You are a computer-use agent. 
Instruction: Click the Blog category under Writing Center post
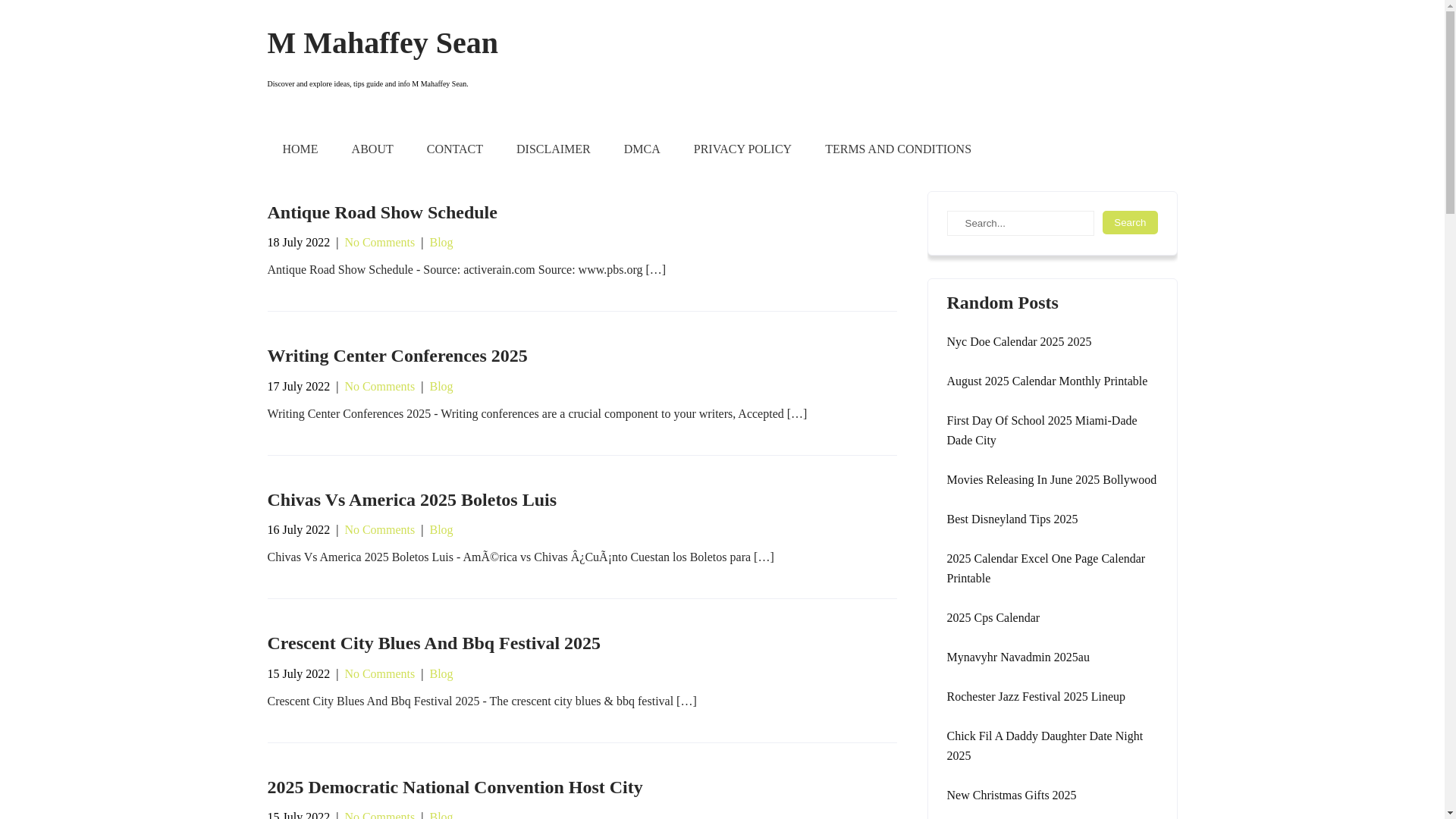click(441, 387)
